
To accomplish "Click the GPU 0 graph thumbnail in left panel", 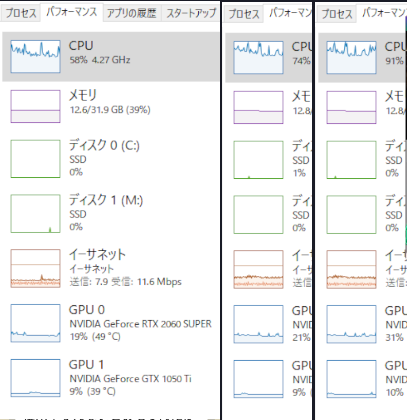I will pyautogui.click(x=35, y=323).
